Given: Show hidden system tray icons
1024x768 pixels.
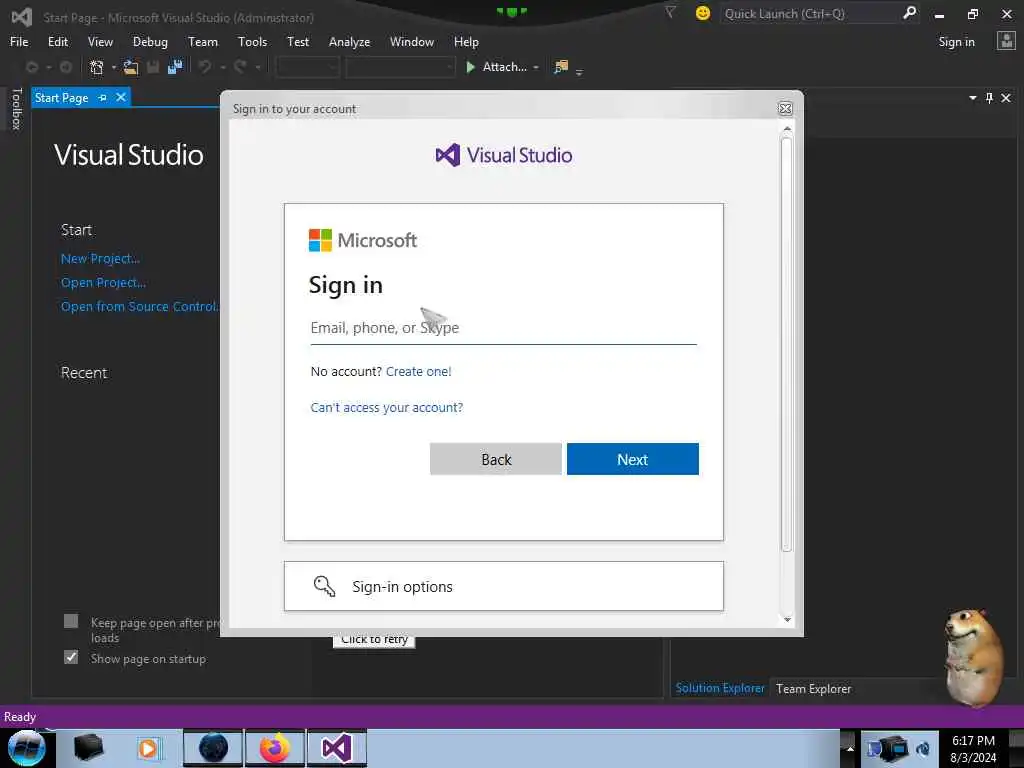Looking at the screenshot, I should [x=850, y=748].
